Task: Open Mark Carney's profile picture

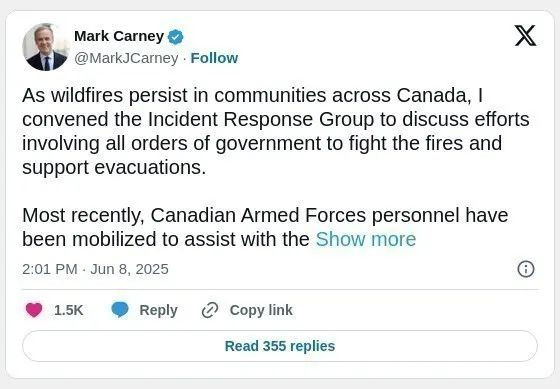Action: pos(45,47)
